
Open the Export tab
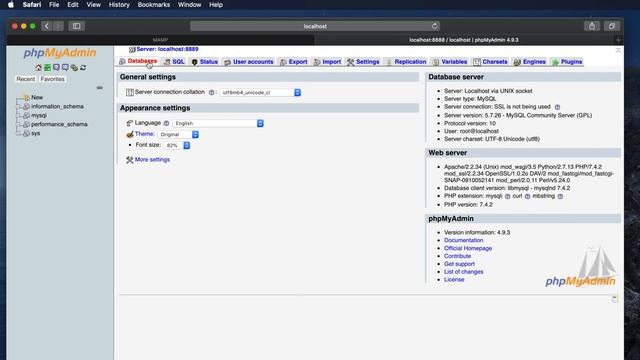[293, 62]
